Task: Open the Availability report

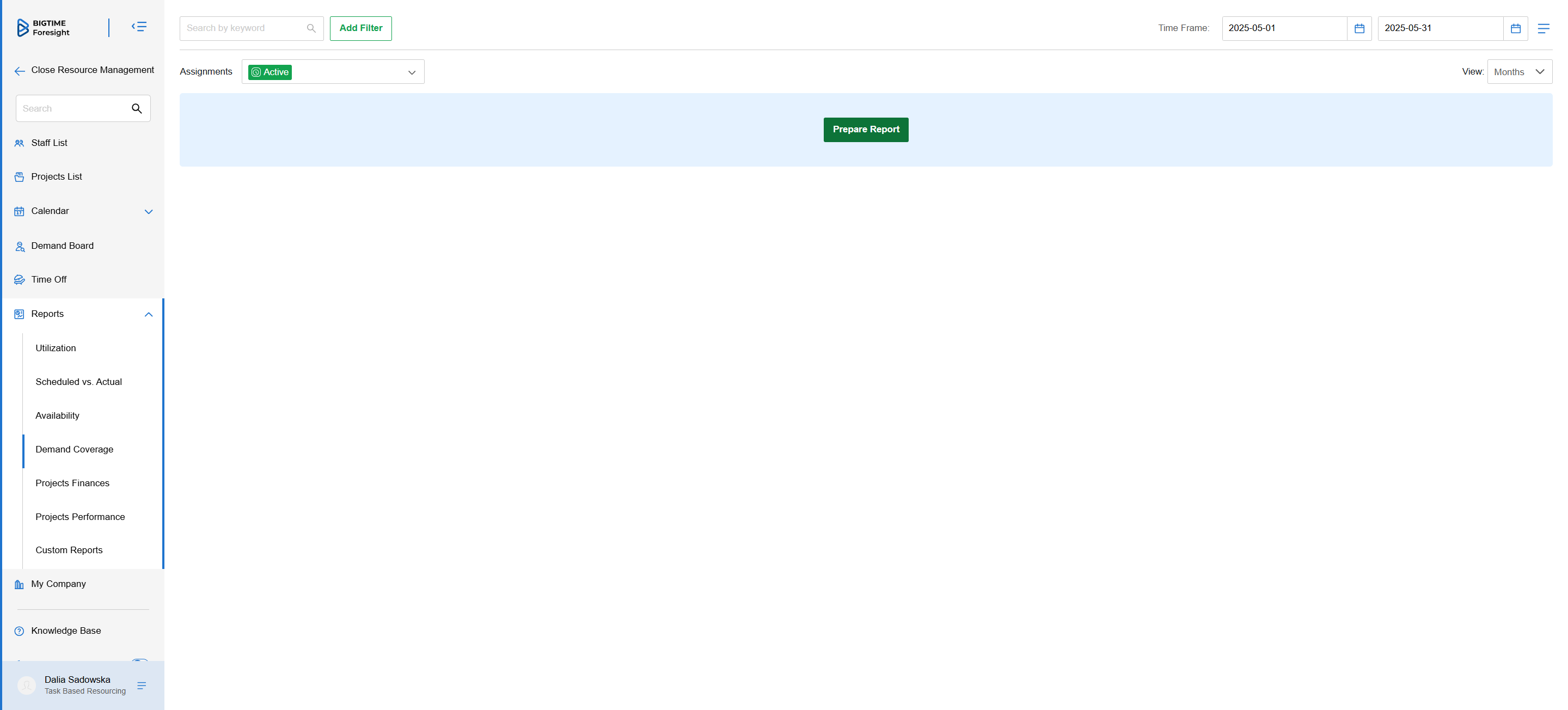Action: click(57, 415)
